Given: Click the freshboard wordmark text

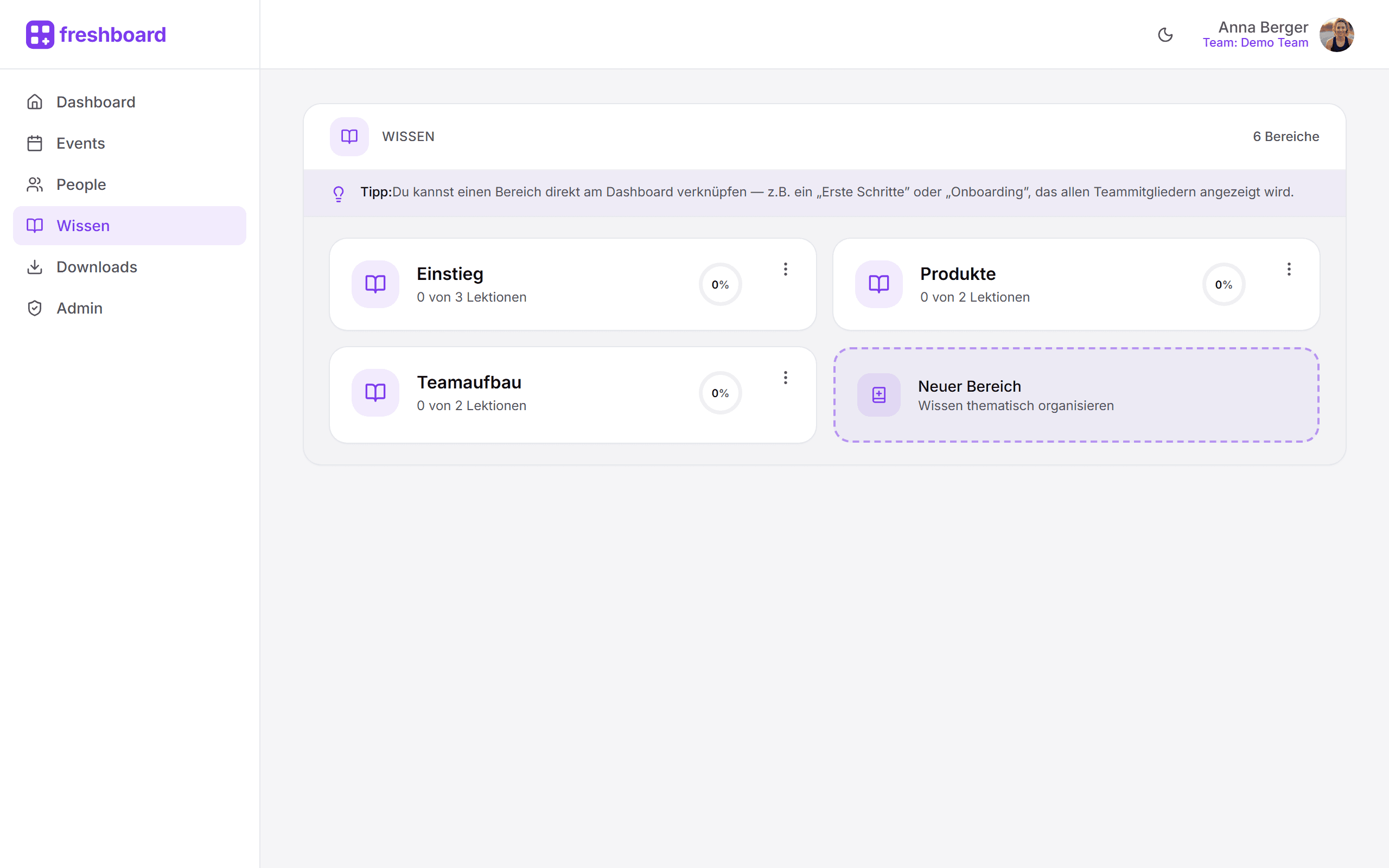Looking at the screenshot, I should [x=112, y=34].
